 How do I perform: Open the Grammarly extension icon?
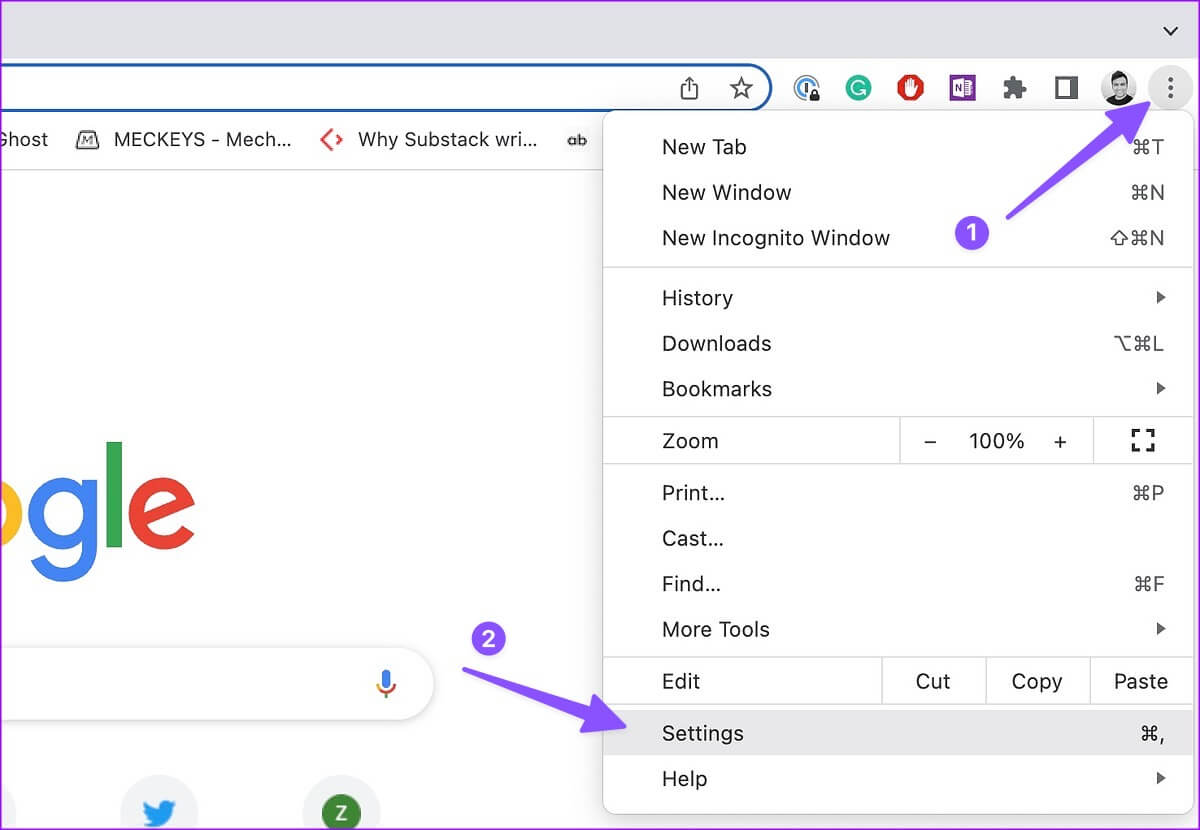click(858, 89)
